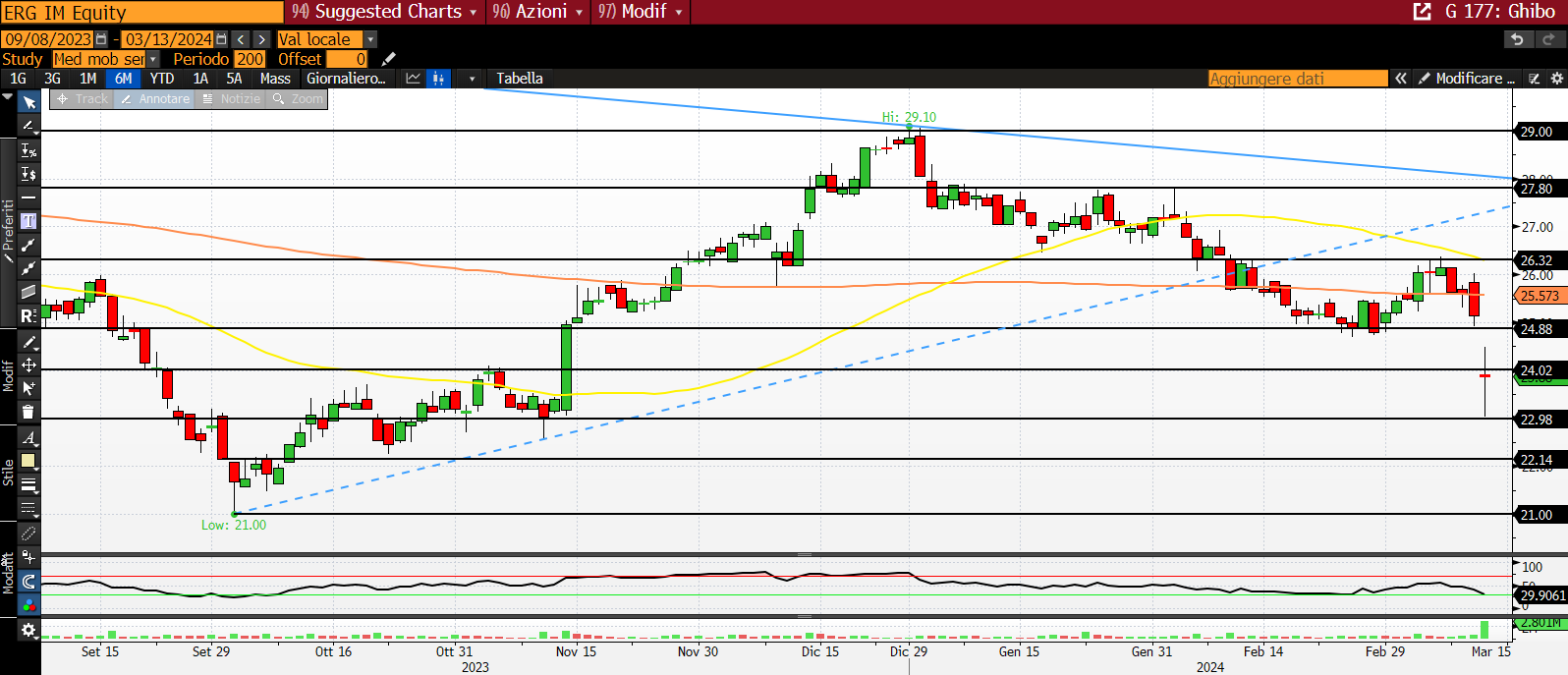Select the Mass time range
This screenshot has height=675, width=1568.
tap(275, 79)
